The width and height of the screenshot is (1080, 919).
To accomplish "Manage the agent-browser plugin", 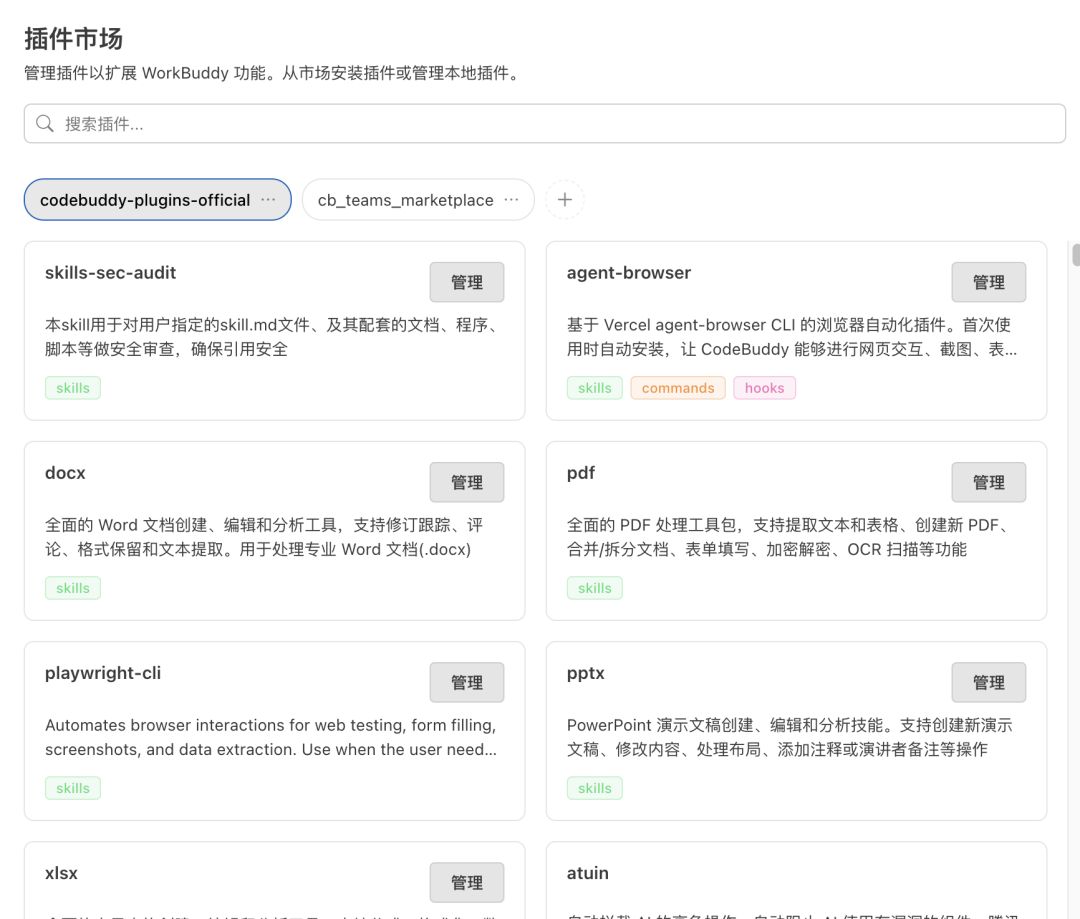I will pyautogui.click(x=989, y=282).
